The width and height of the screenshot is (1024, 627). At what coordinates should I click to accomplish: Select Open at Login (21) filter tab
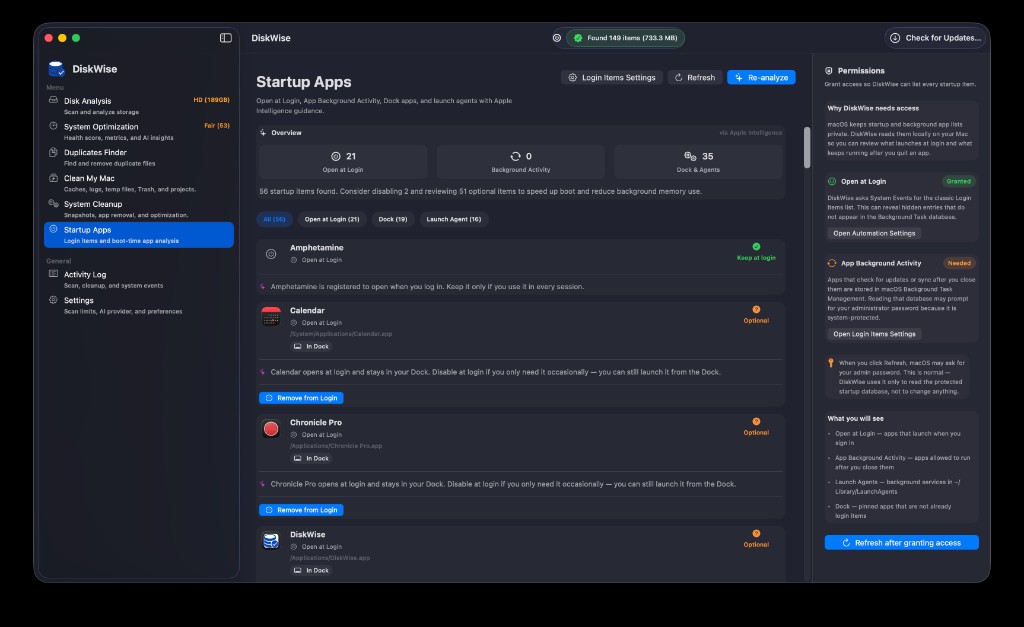pos(332,219)
